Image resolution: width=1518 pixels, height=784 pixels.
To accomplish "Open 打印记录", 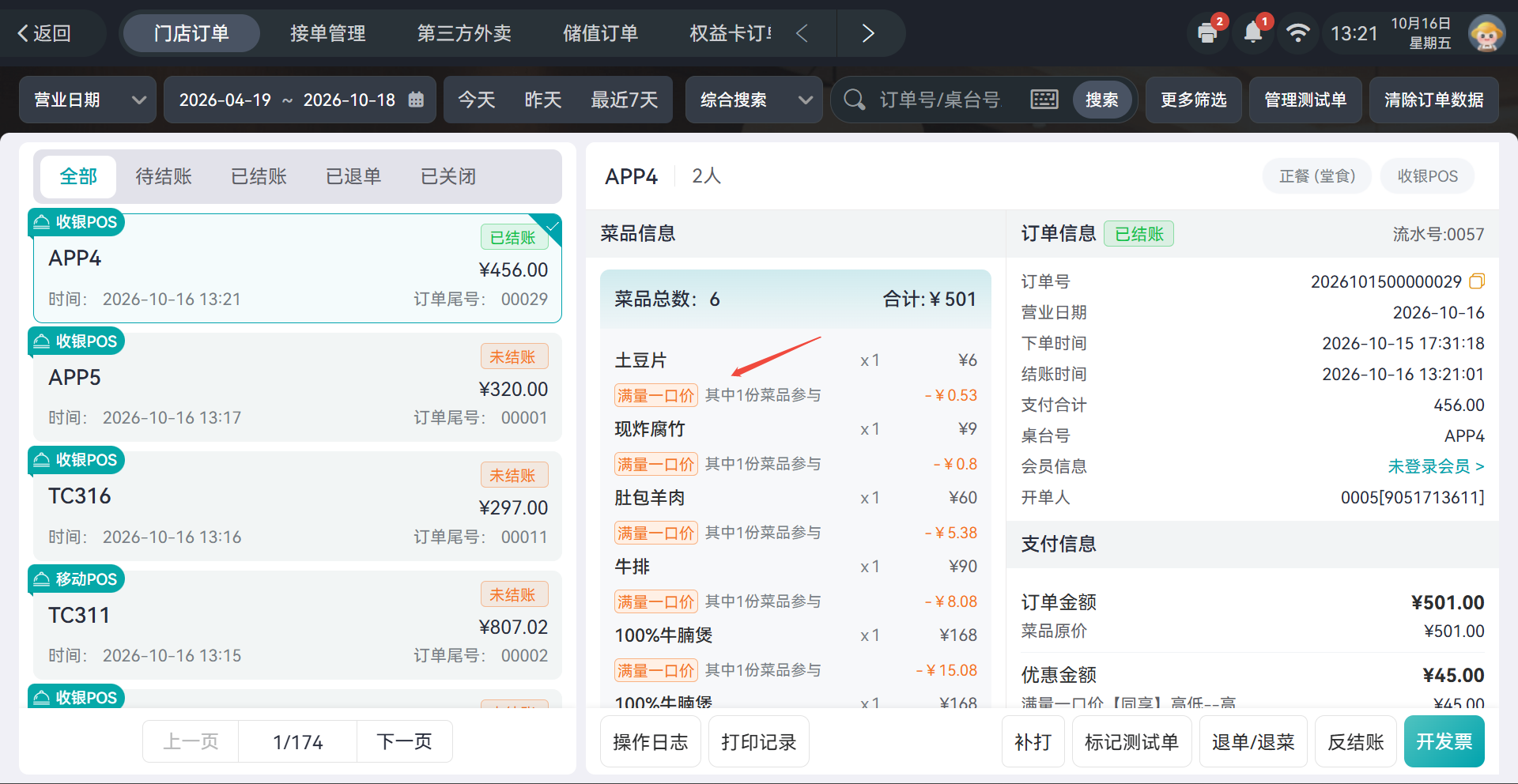I will pos(759,741).
